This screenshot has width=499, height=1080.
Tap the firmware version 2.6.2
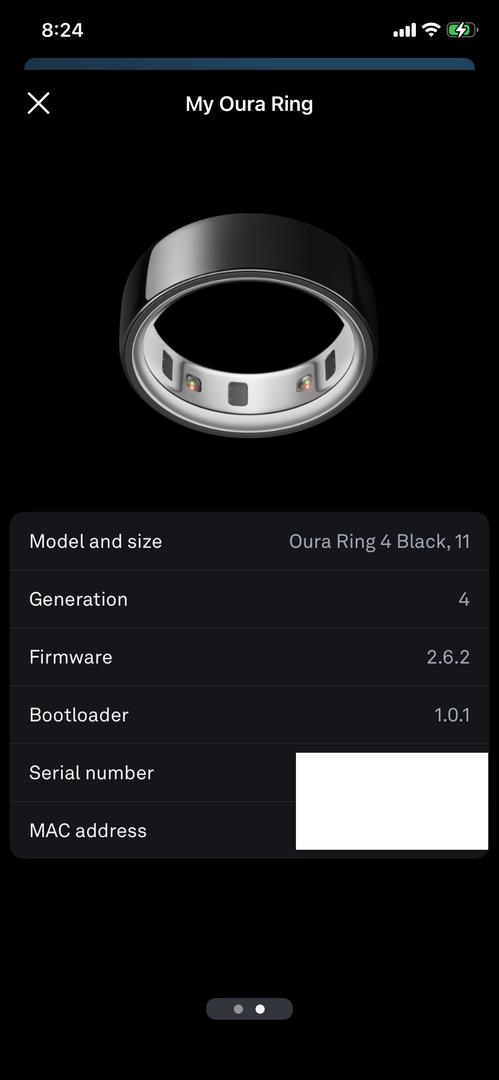(x=448, y=657)
